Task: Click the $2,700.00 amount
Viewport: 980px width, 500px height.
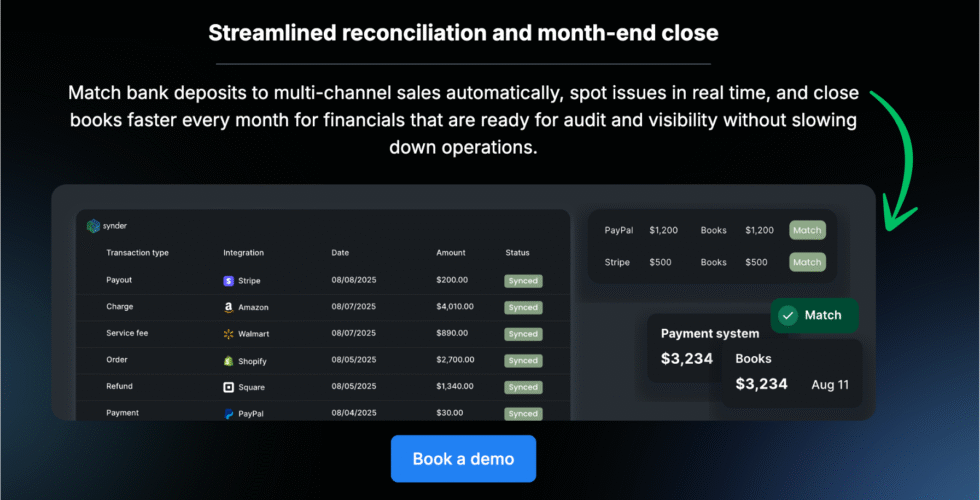Action: pyautogui.click(x=455, y=360)
